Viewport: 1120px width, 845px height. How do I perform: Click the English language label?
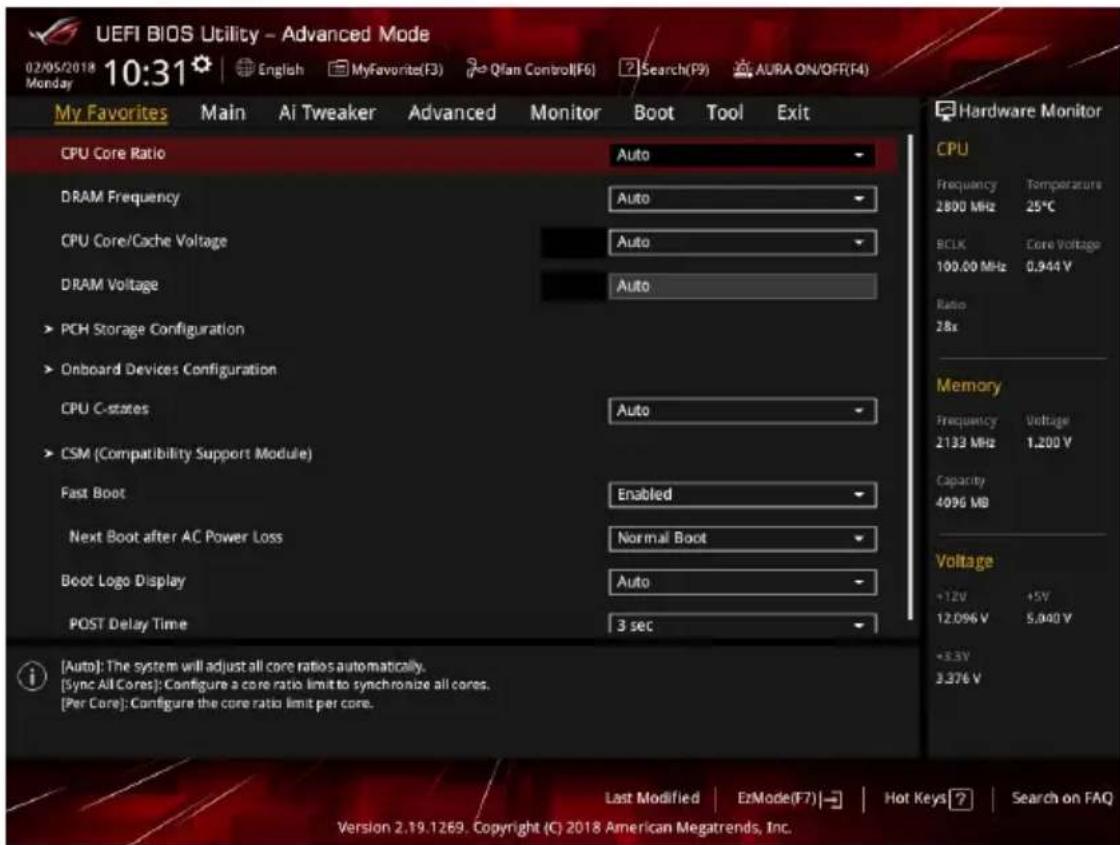[281, 69]
